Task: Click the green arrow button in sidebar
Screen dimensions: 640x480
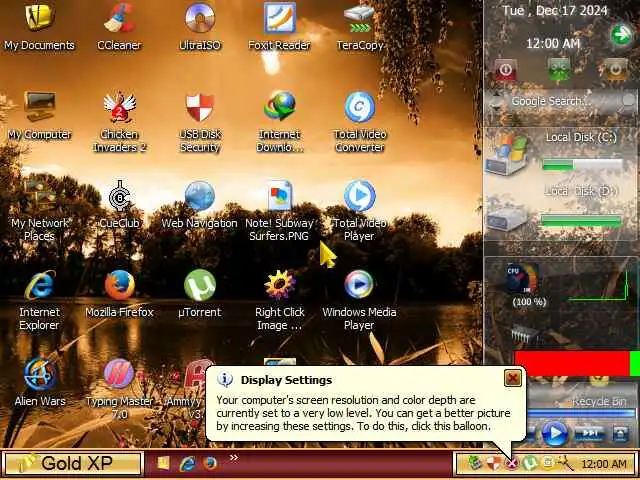Action: tap(622, 35)
